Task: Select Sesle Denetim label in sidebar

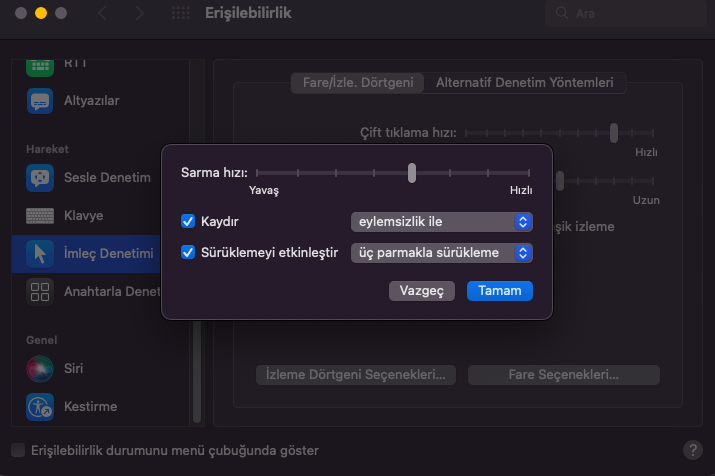Action: (x=107, y=177)
